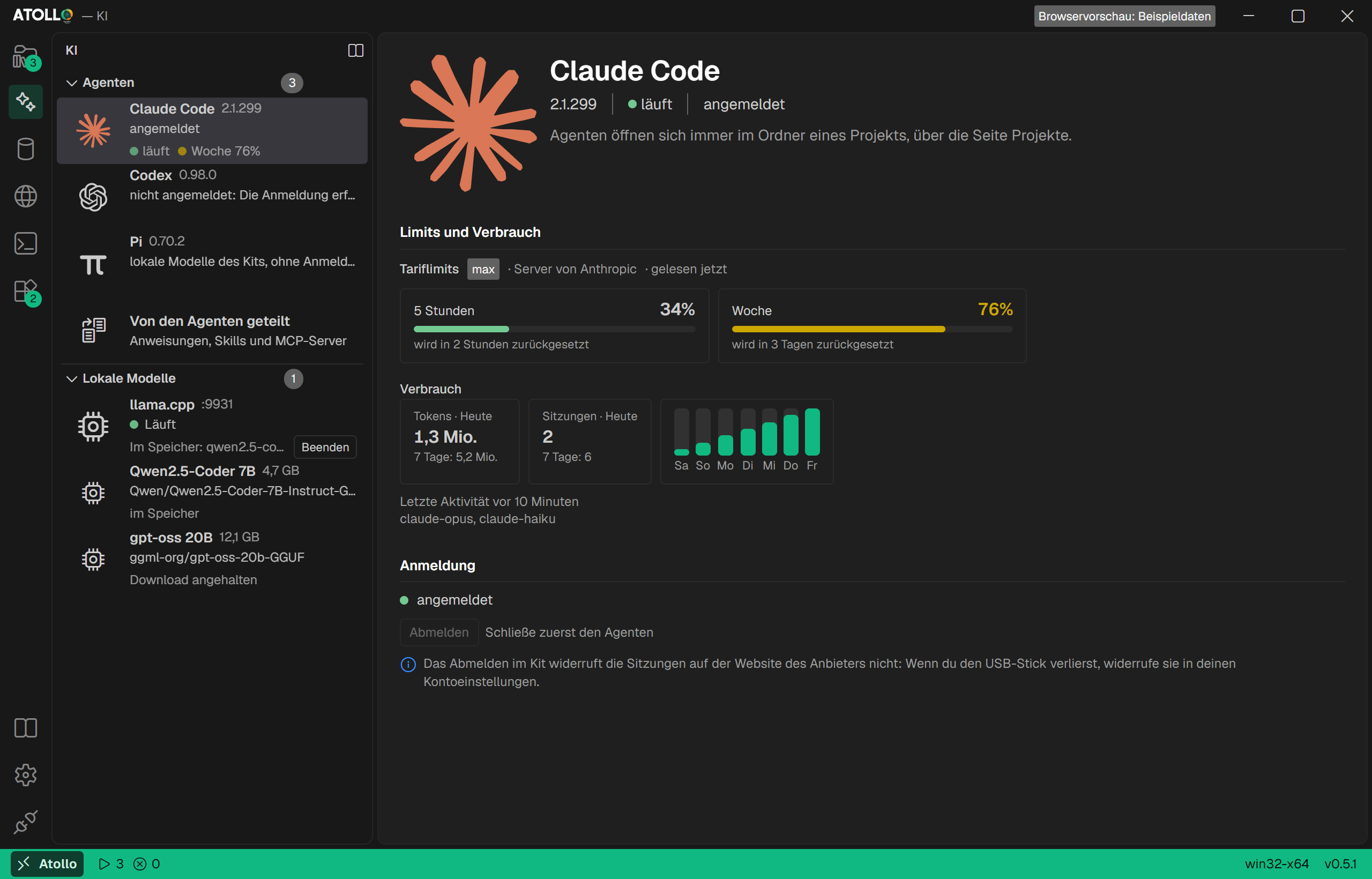
Task: Click the plug connection icon in sidebar
Action: pos(26,822)
